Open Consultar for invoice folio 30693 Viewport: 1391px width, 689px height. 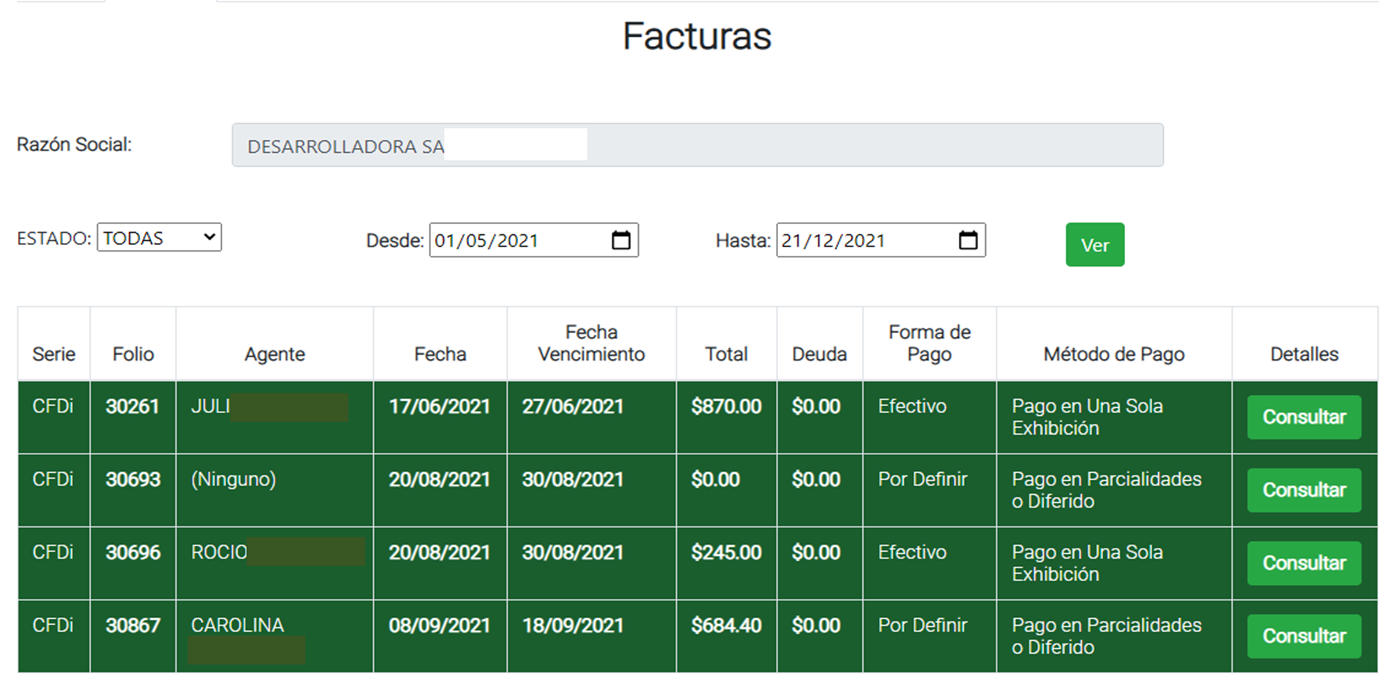1303,490
